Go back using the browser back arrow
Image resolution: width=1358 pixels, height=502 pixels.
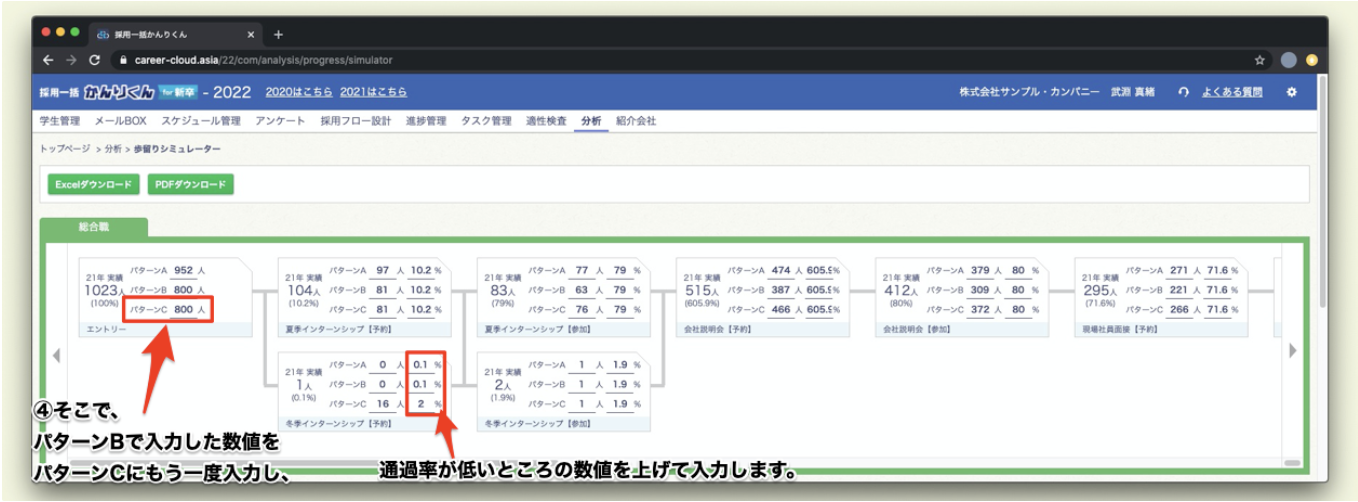tap(46, 59)
